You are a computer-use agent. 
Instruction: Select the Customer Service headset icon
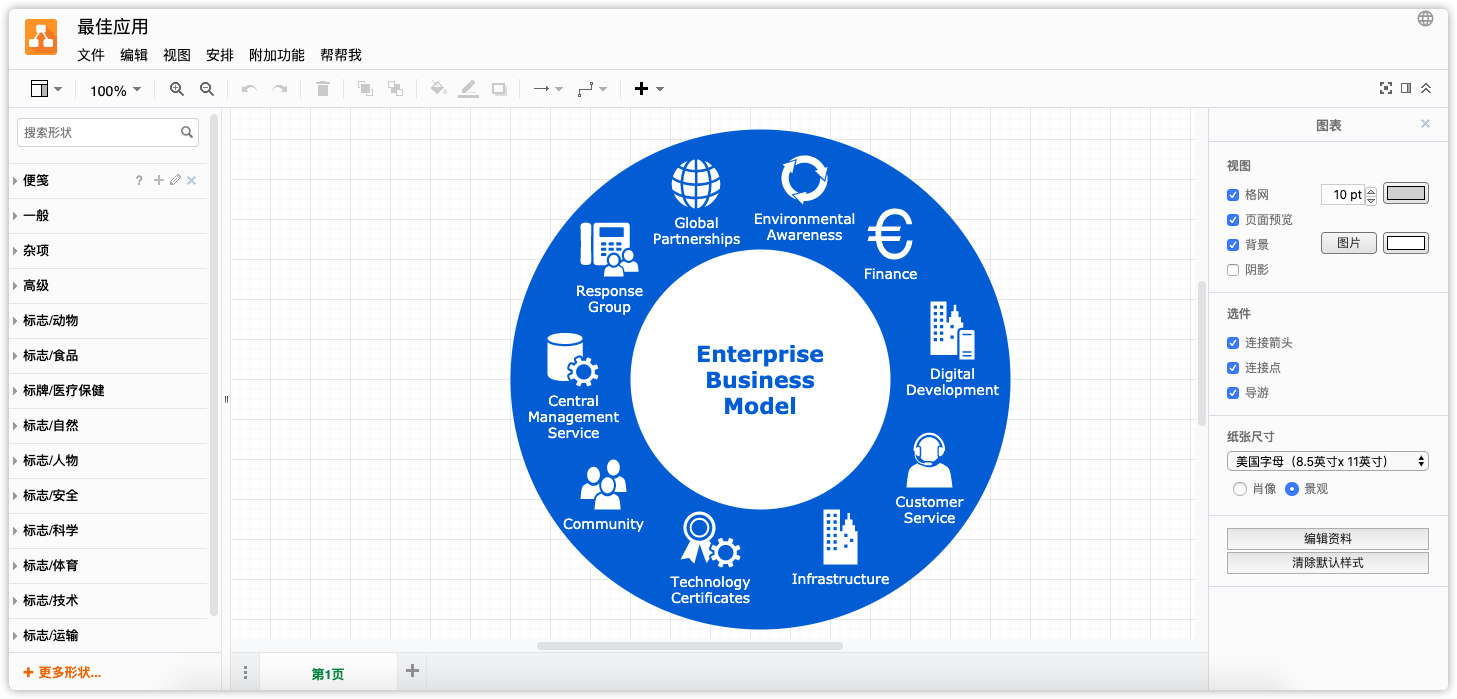pyautogui.click(x=929, y=461)
